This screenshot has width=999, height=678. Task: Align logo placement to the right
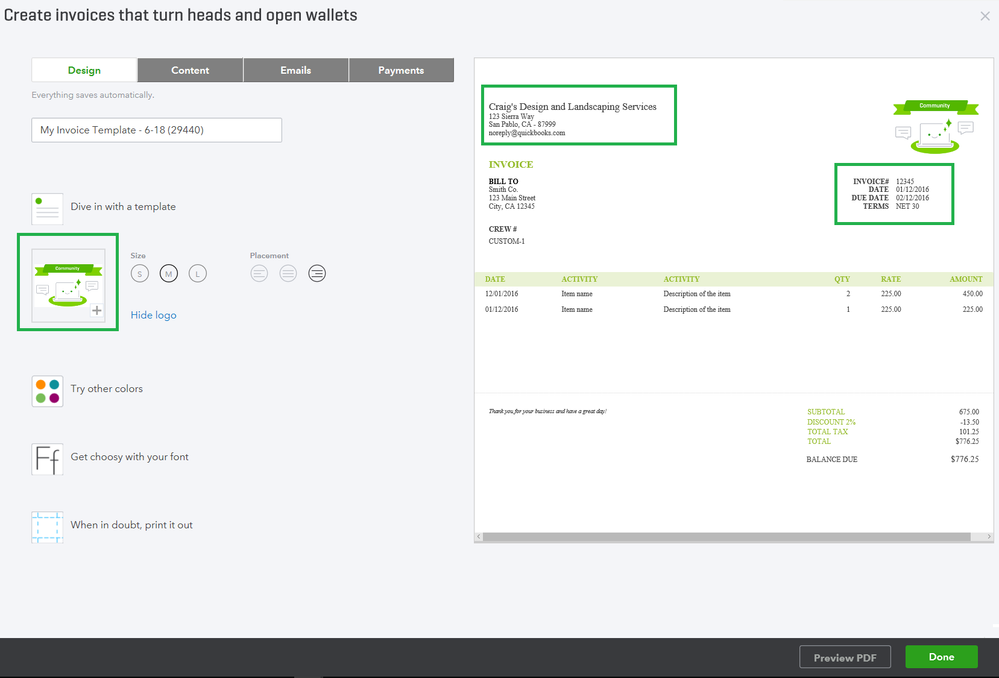(317, 273)
